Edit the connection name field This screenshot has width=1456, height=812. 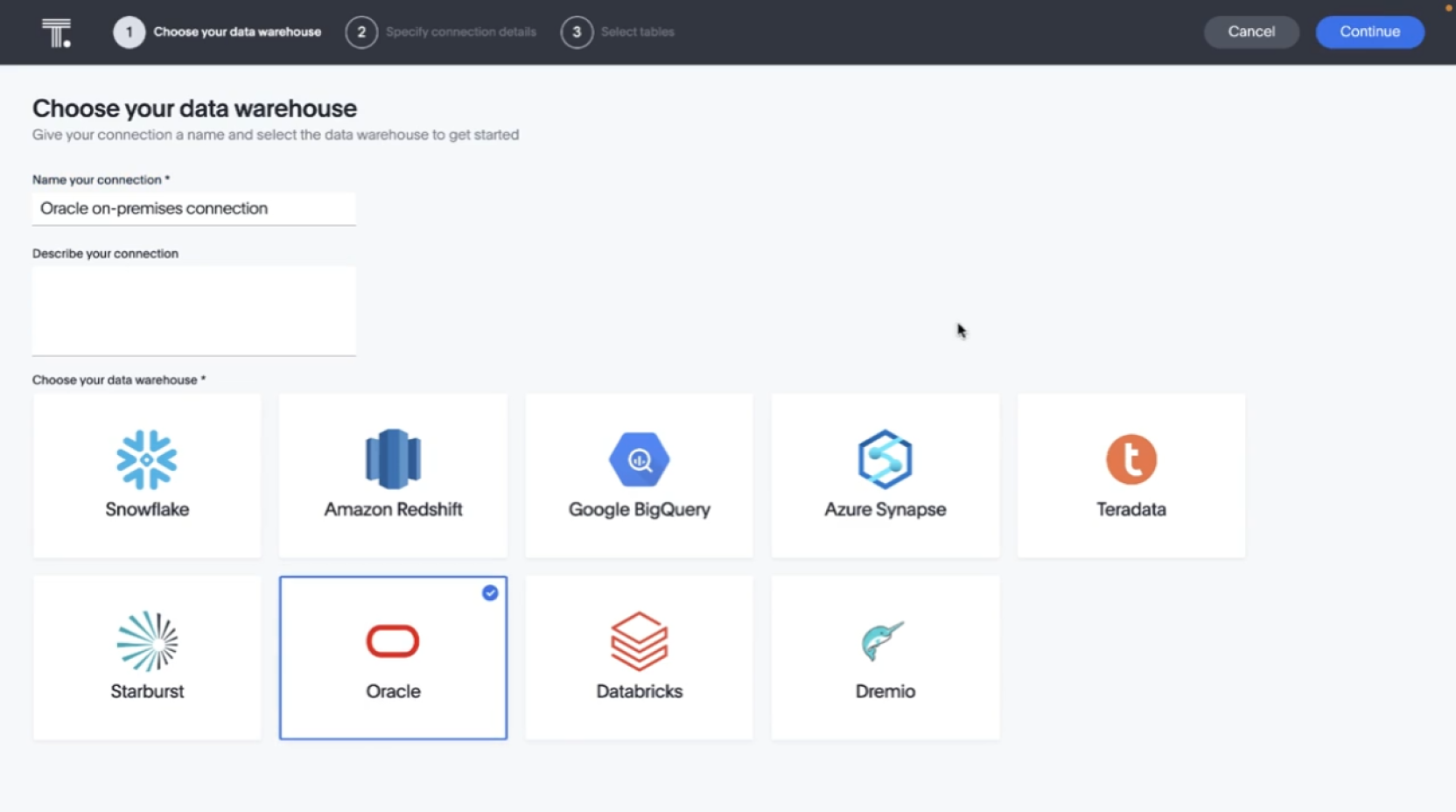194,209
